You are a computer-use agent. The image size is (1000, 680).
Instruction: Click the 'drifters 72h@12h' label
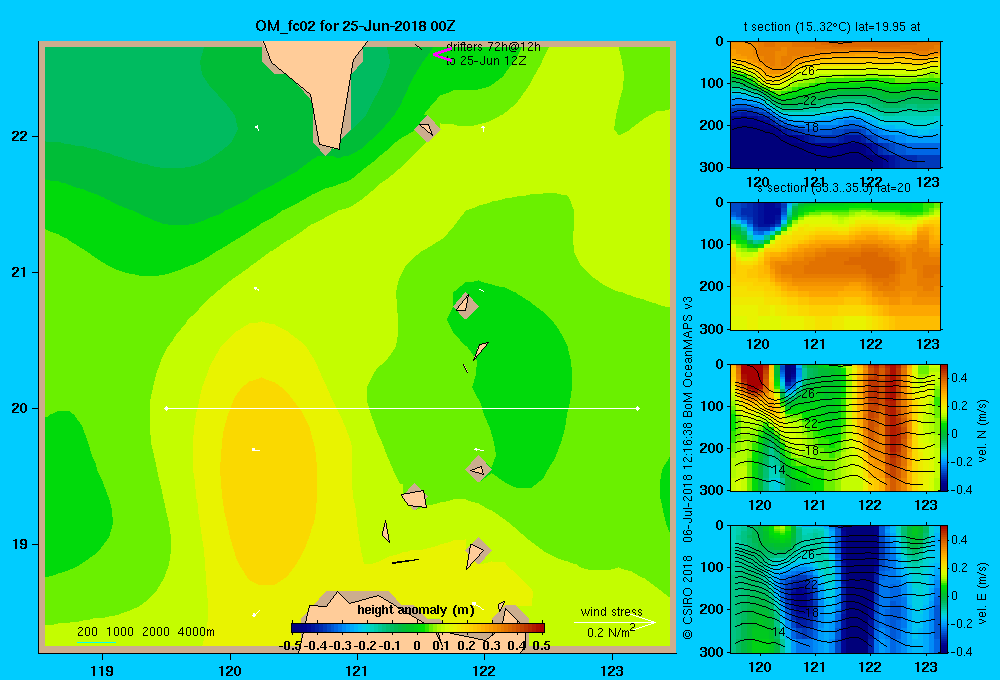(x=493, y=47)
